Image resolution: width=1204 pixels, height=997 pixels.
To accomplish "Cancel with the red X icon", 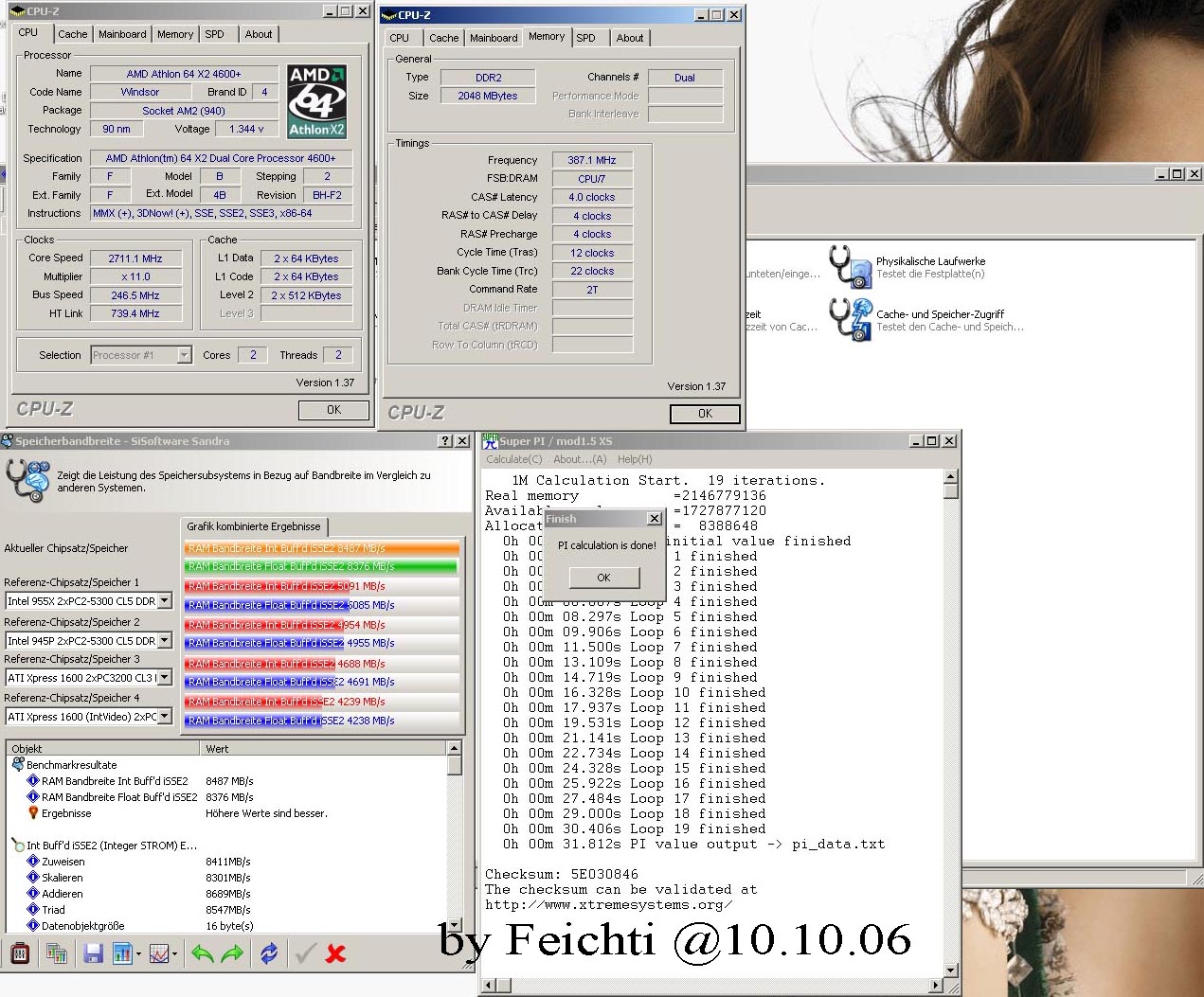I will click(x=335, y=953).
